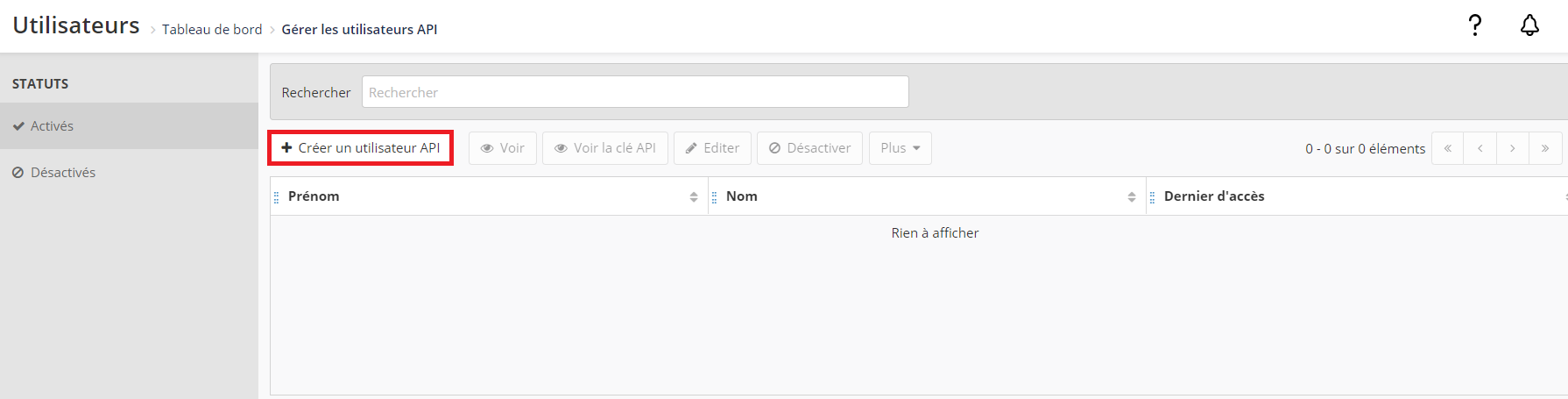Click the Nom column drag handle
This screenshot has height=399, width=1568.
pos(715,197)
